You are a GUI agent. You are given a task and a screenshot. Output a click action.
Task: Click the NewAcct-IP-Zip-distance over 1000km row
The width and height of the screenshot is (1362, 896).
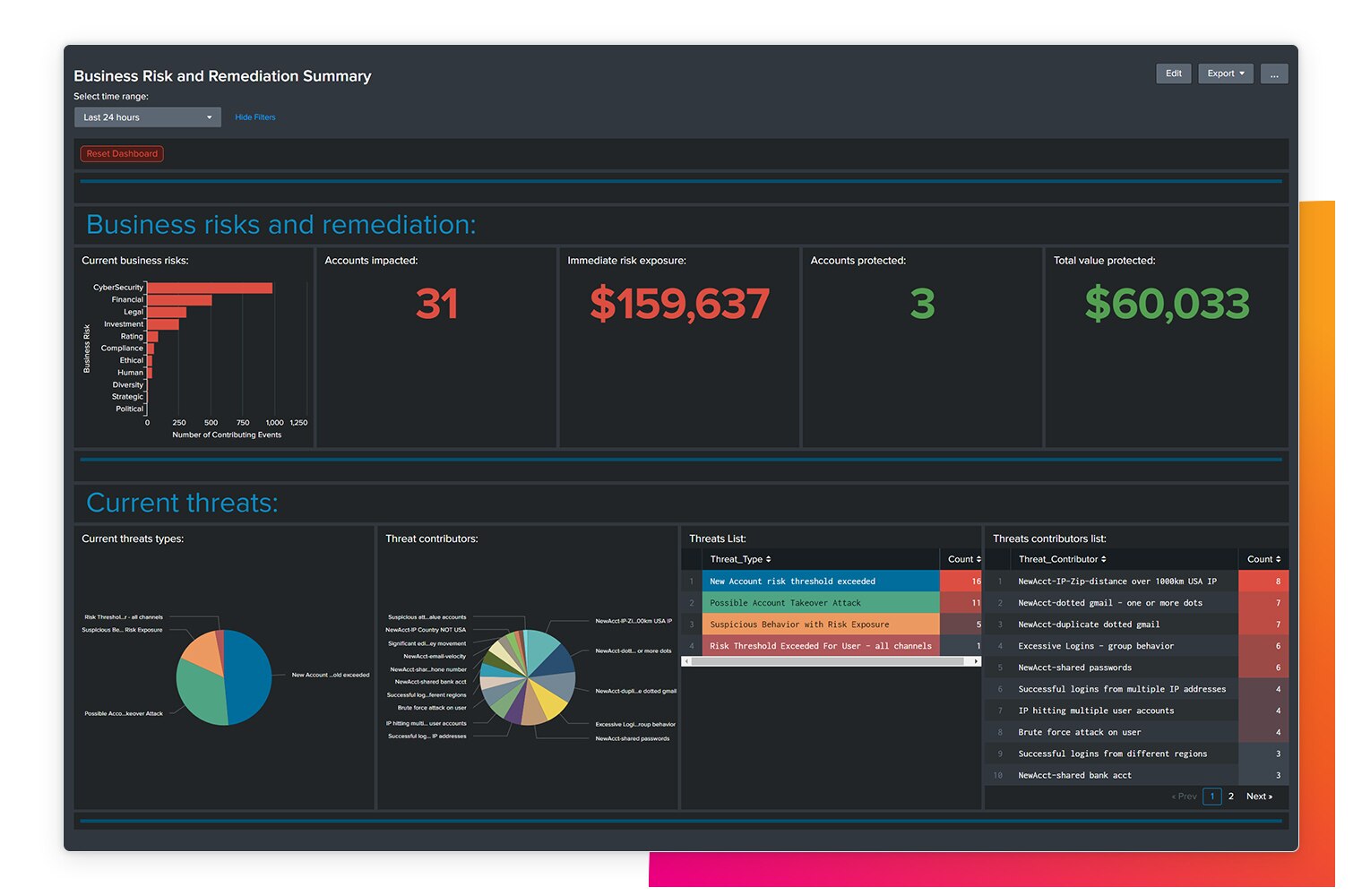coord(1117,581)
